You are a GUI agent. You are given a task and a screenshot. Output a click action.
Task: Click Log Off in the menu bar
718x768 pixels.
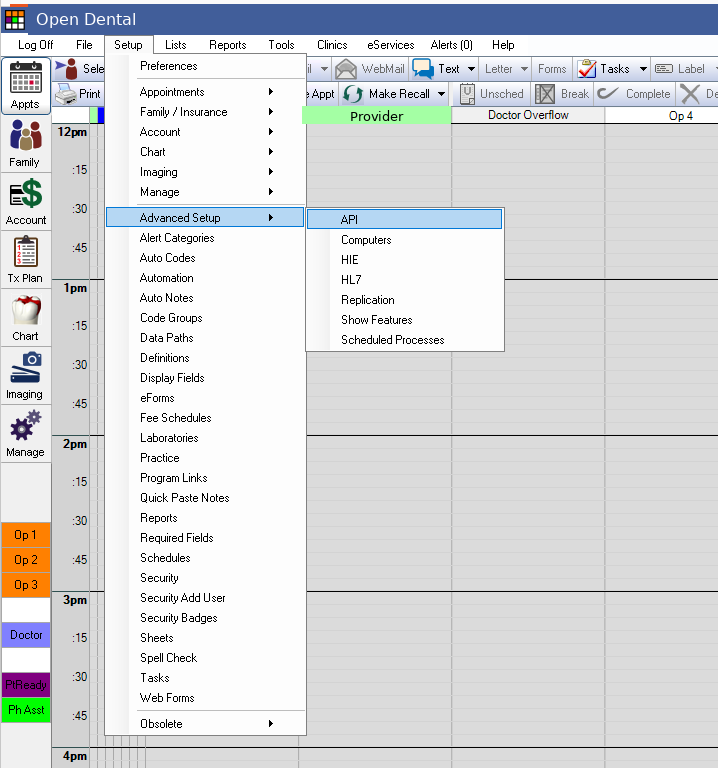tap(36, 45)
